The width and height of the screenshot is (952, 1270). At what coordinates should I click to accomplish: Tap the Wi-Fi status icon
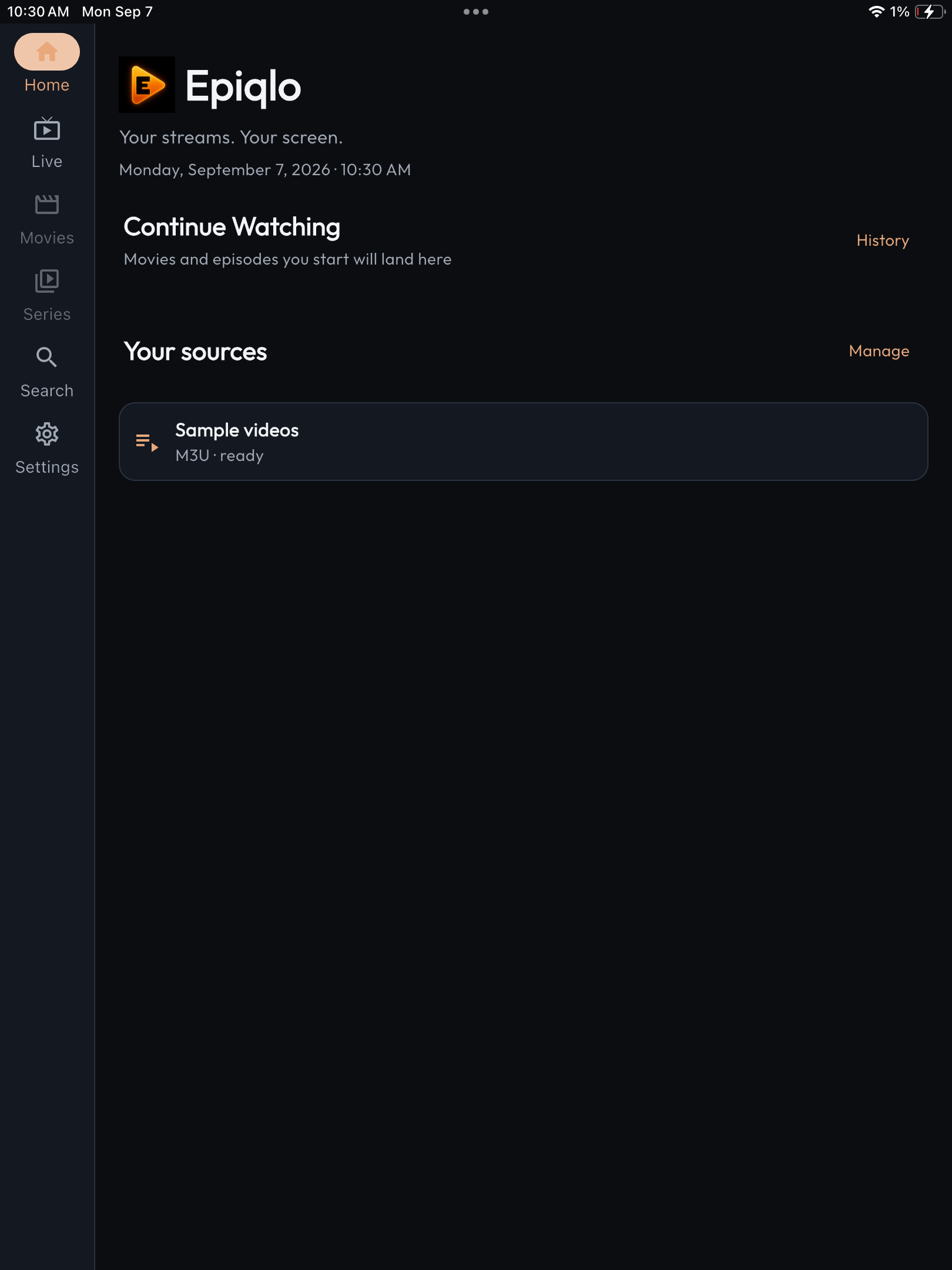[x=876, y=12]
